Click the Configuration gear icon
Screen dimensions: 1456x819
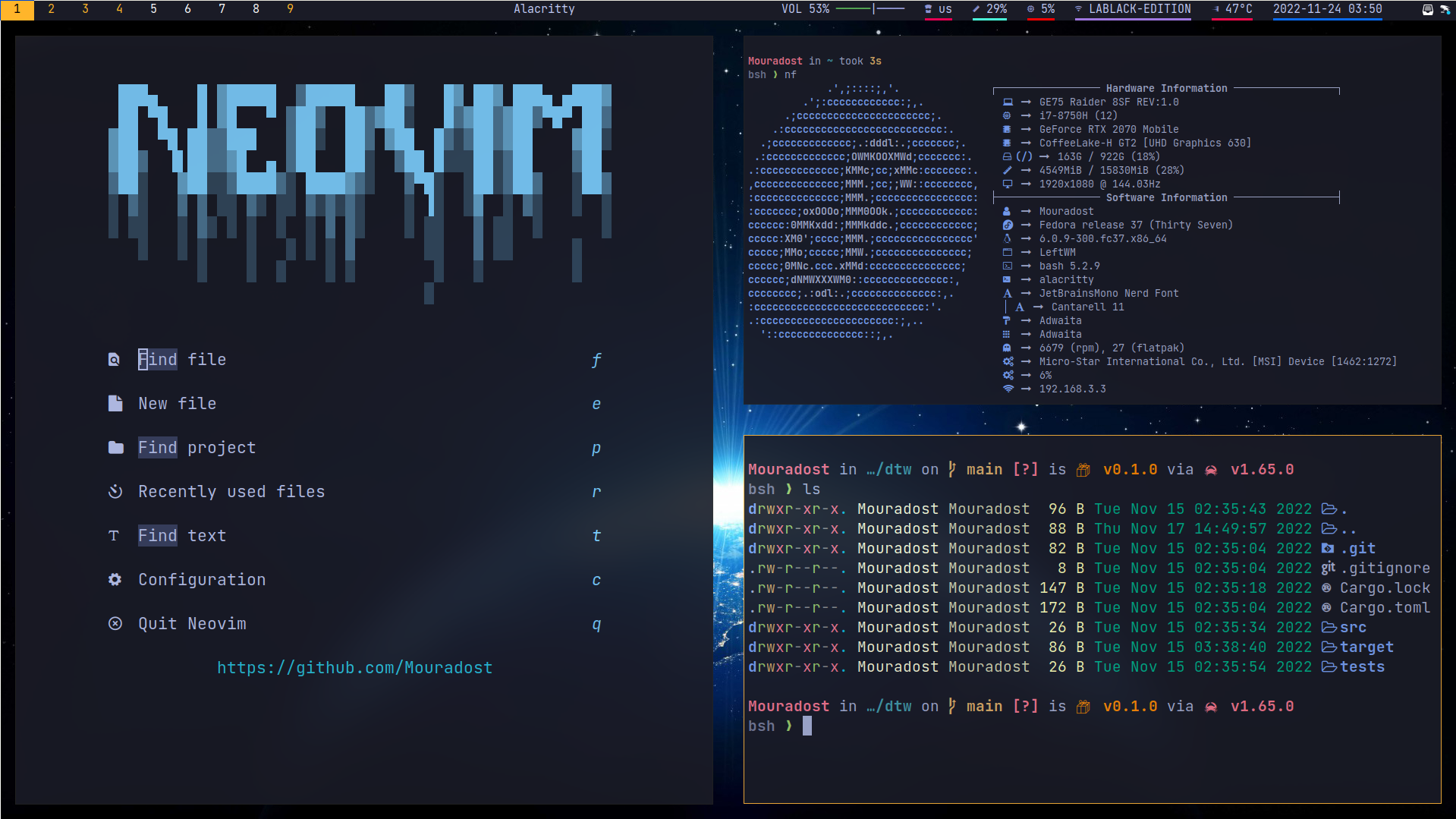tap(115, 580)
